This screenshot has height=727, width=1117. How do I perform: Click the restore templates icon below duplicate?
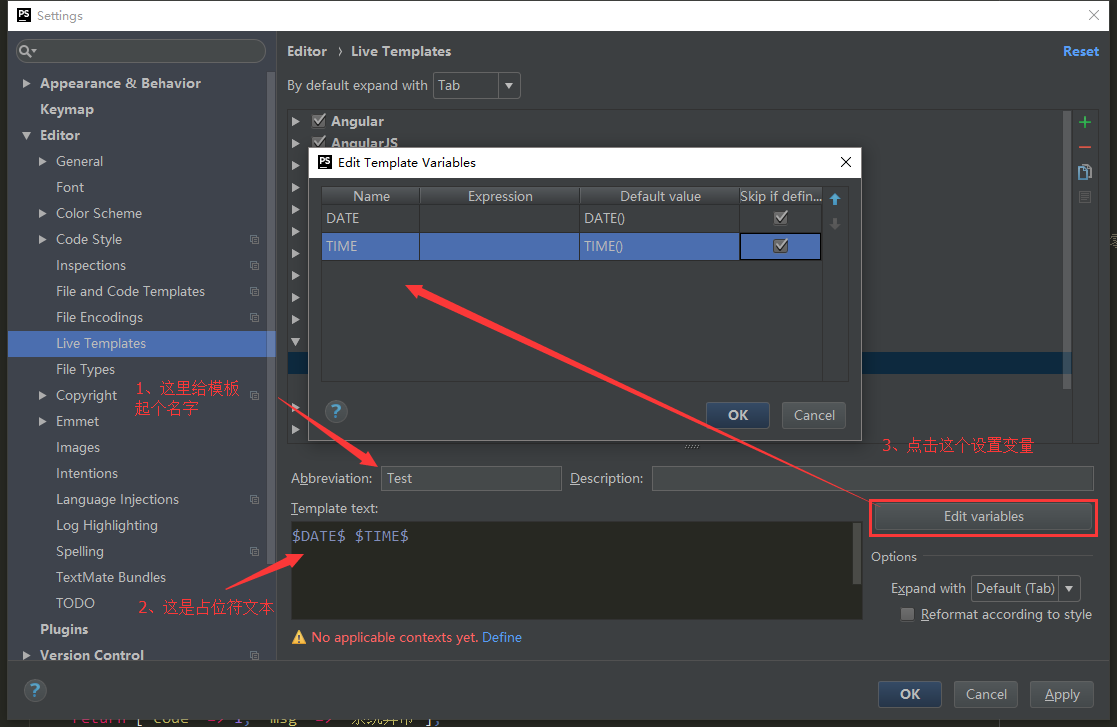coord(1084,195)
